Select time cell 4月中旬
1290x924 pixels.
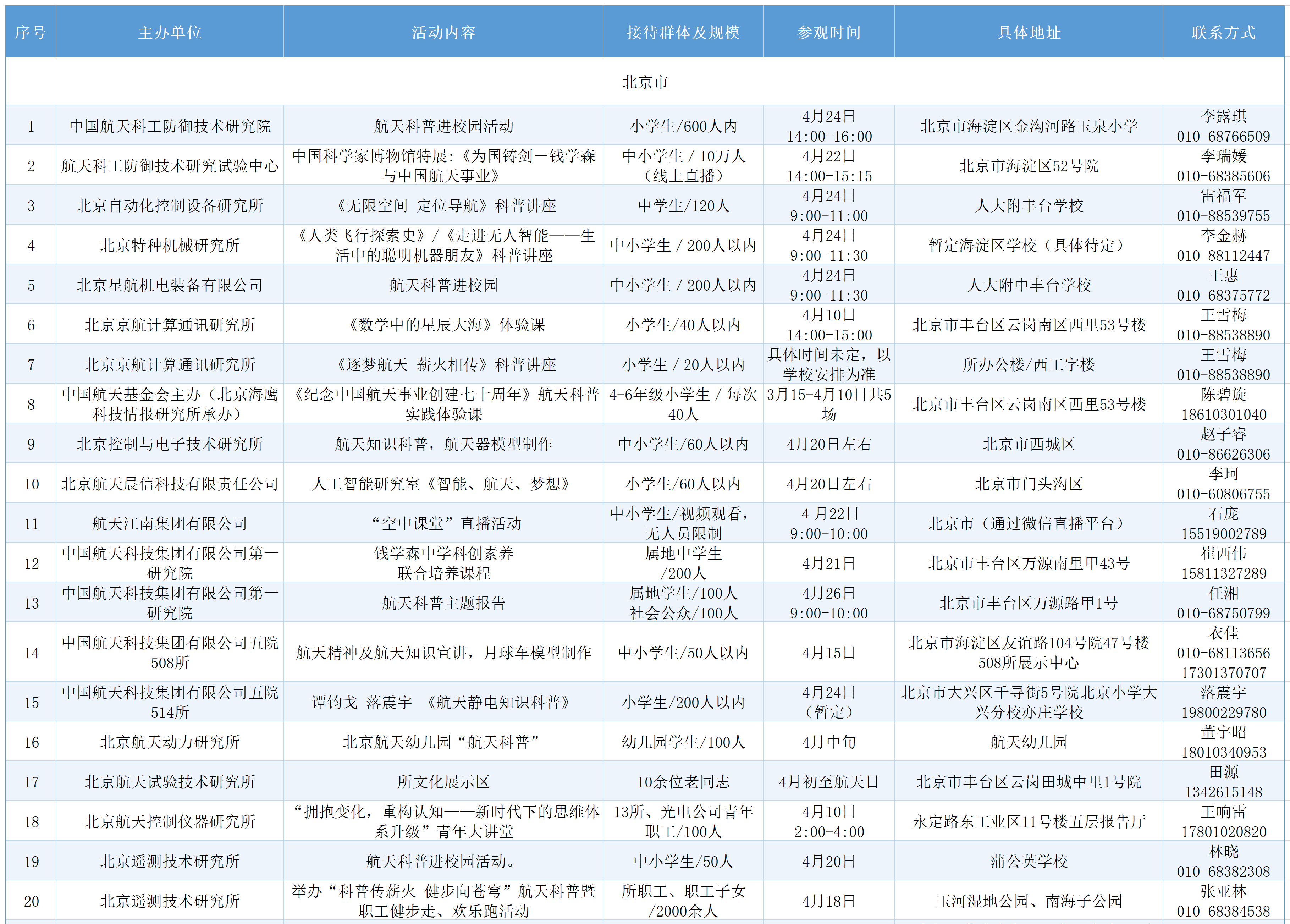(829, 742)
